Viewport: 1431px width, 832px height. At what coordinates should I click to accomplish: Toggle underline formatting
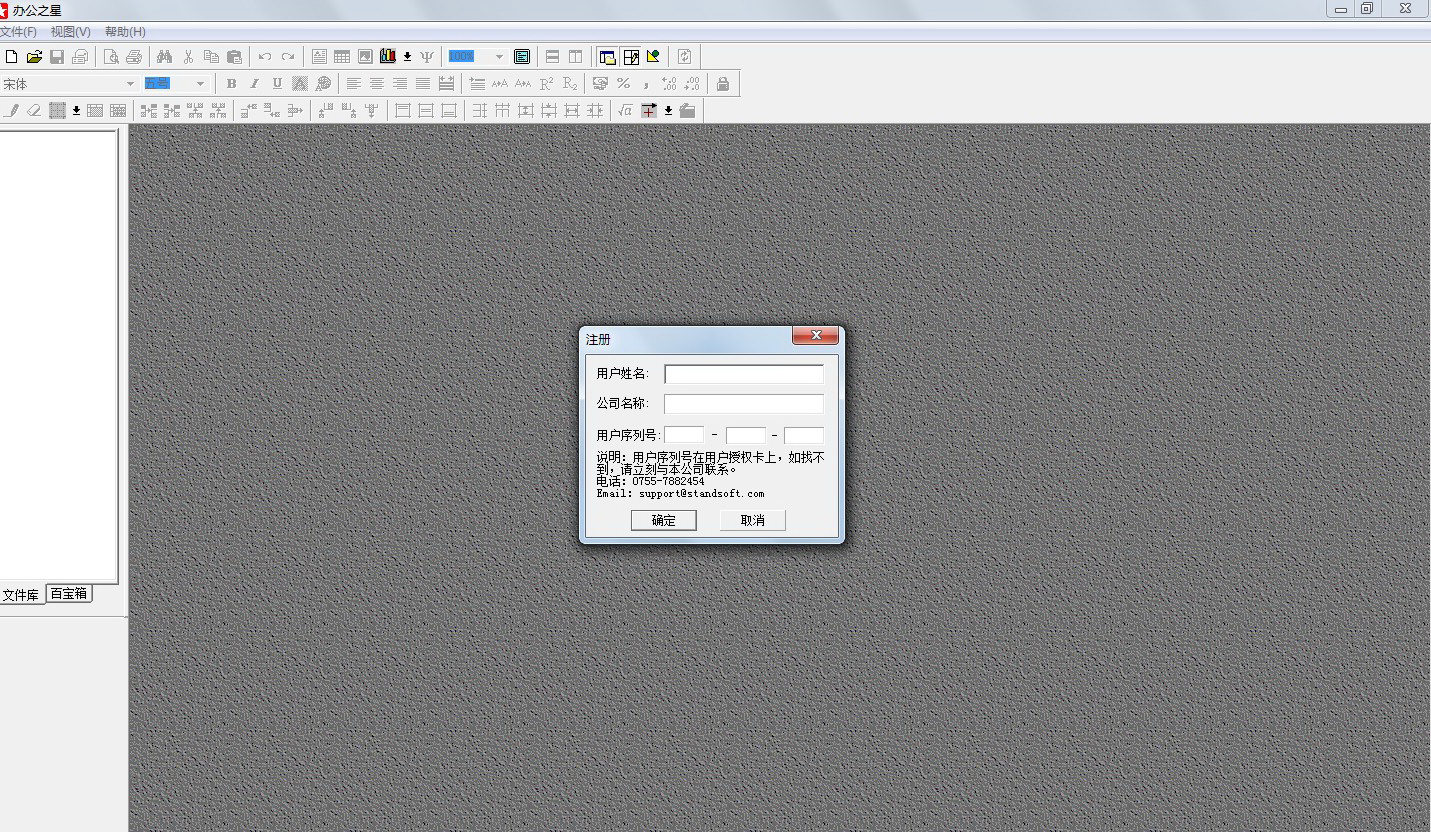pyautogui.click(x=277, y=83)
